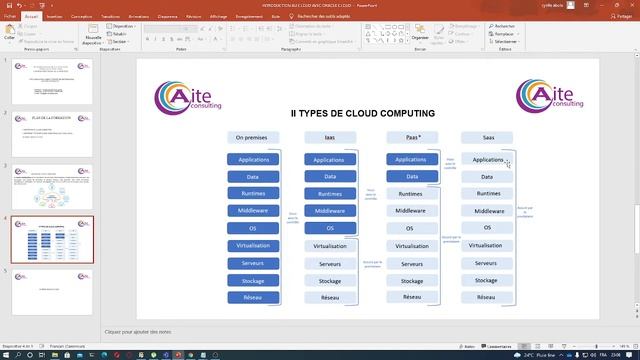Open PowerPoint icon in taskbar
The height and width of the screenshot is (360, 640).
pos(178,355)
